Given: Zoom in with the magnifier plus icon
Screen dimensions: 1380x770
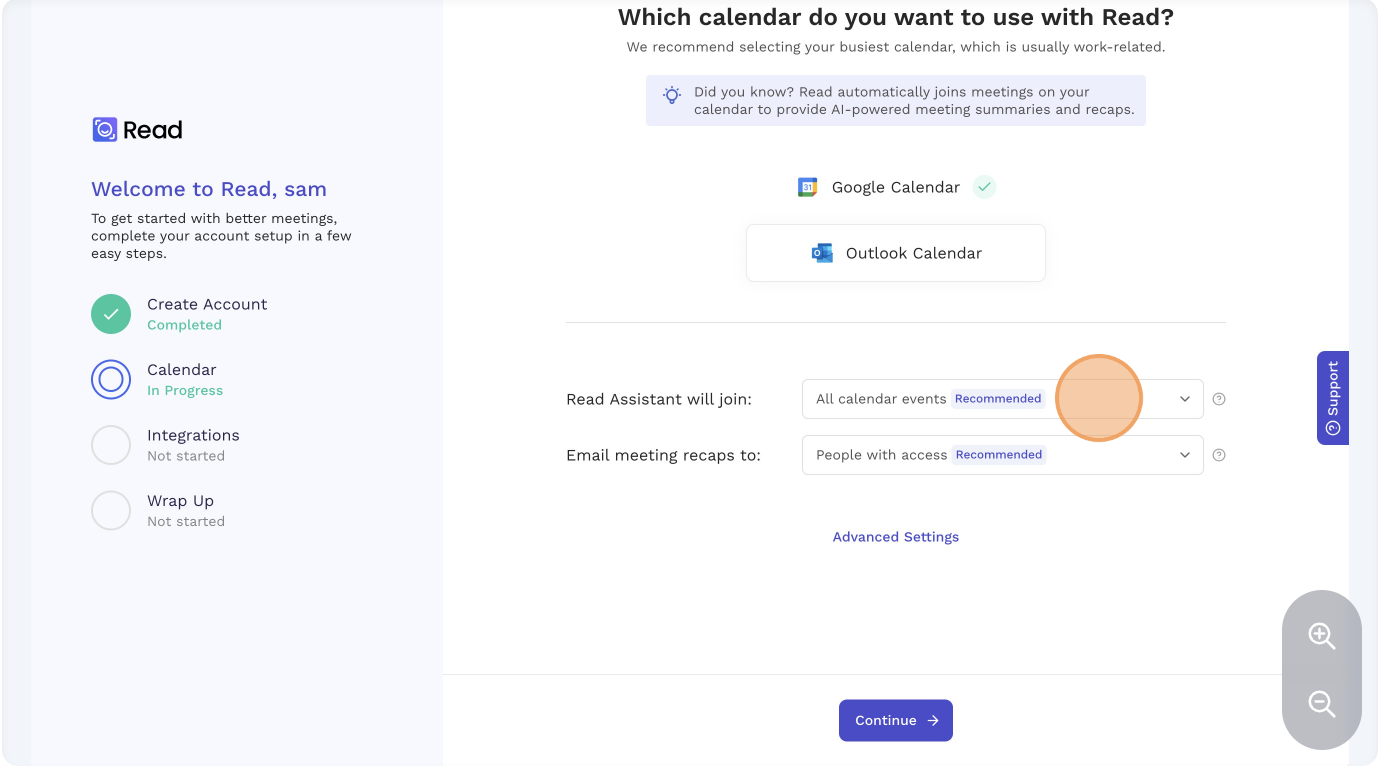Looking at the screenshot, I should [1322, 636].
